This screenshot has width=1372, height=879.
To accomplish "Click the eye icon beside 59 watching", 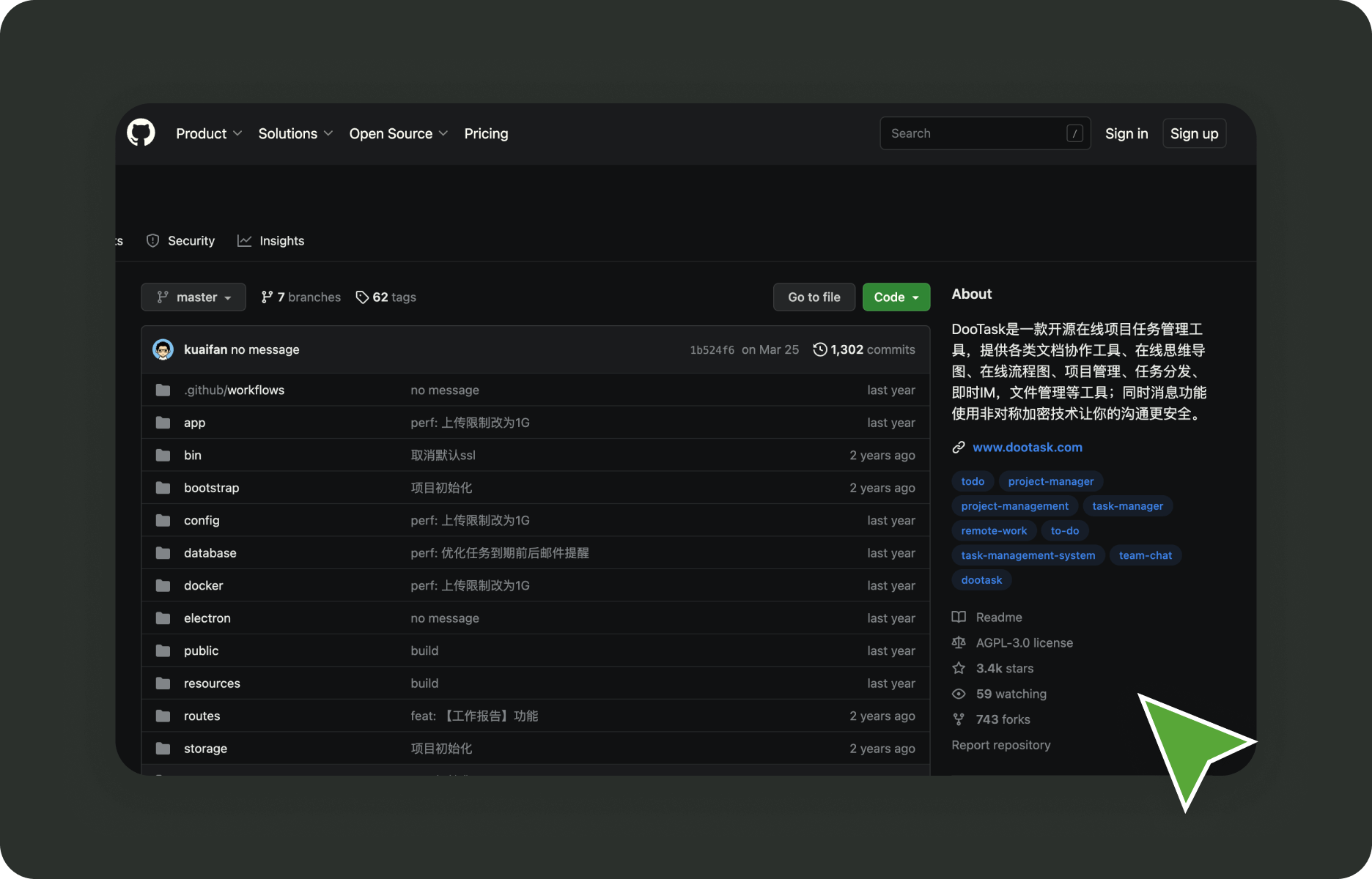I will coord(959,694).
